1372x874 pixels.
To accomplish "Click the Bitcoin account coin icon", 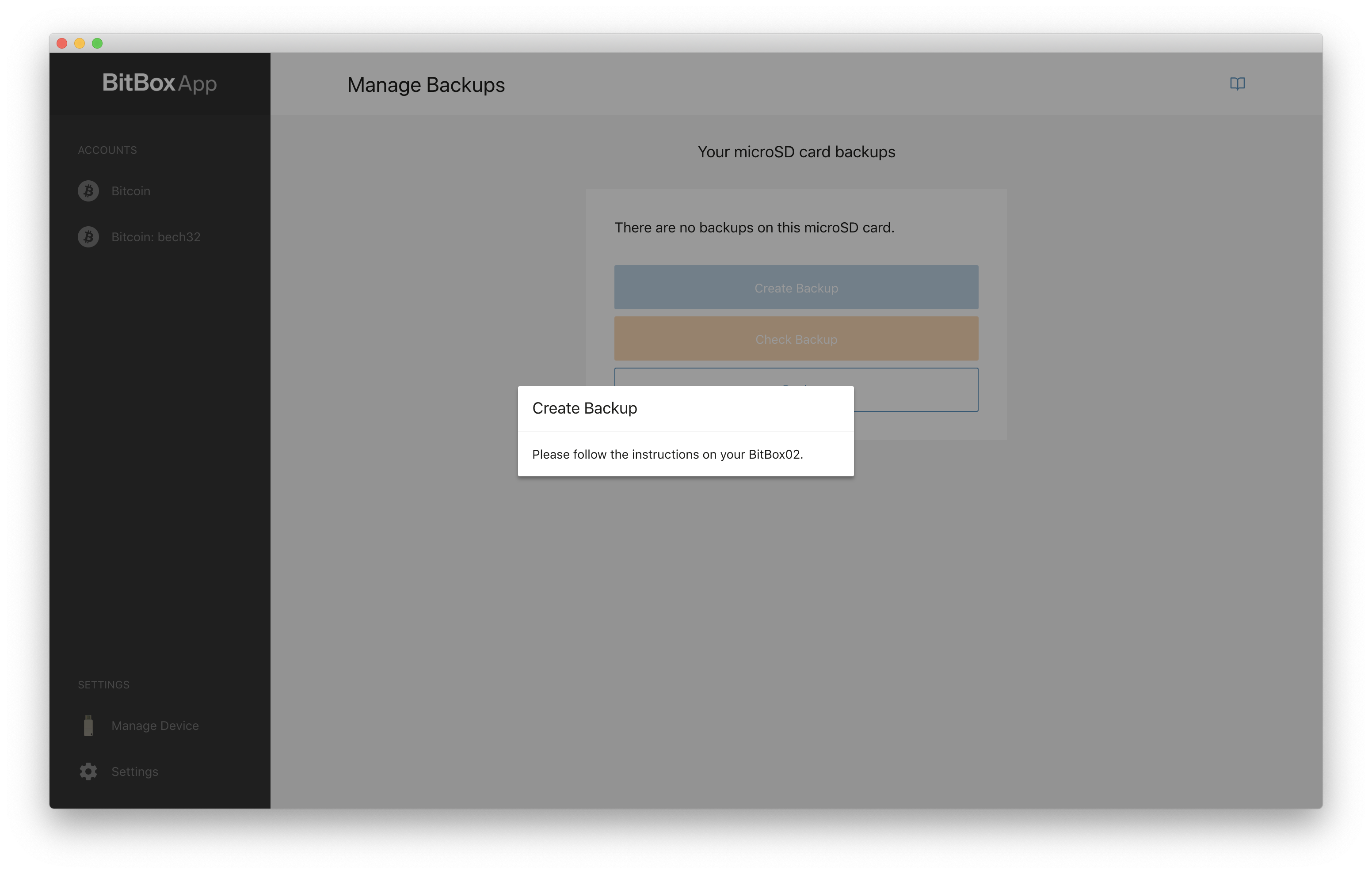I will click(88, 191).
